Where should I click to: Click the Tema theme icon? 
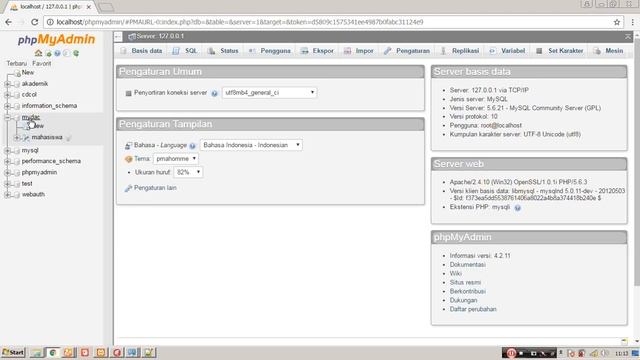pos(129,159)
